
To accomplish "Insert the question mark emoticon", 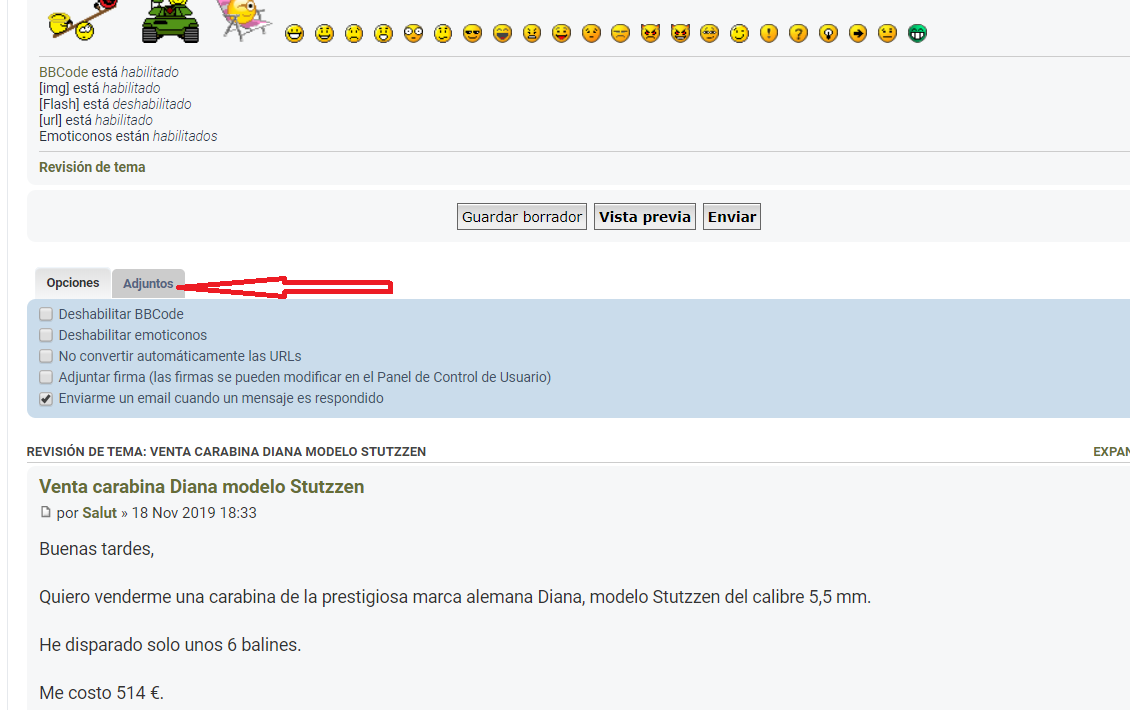I will point(798,34).
